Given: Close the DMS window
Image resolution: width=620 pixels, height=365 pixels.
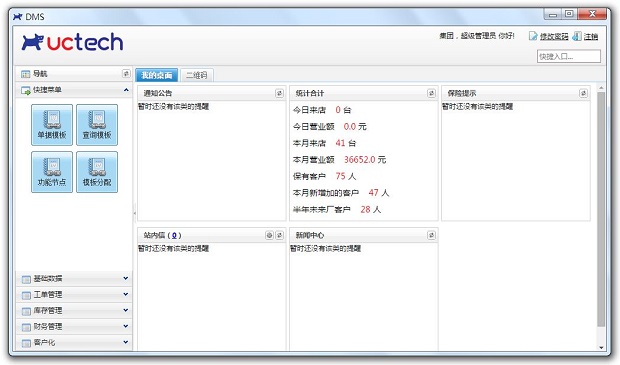Looking at the screenshot, I should click(592, 14).
